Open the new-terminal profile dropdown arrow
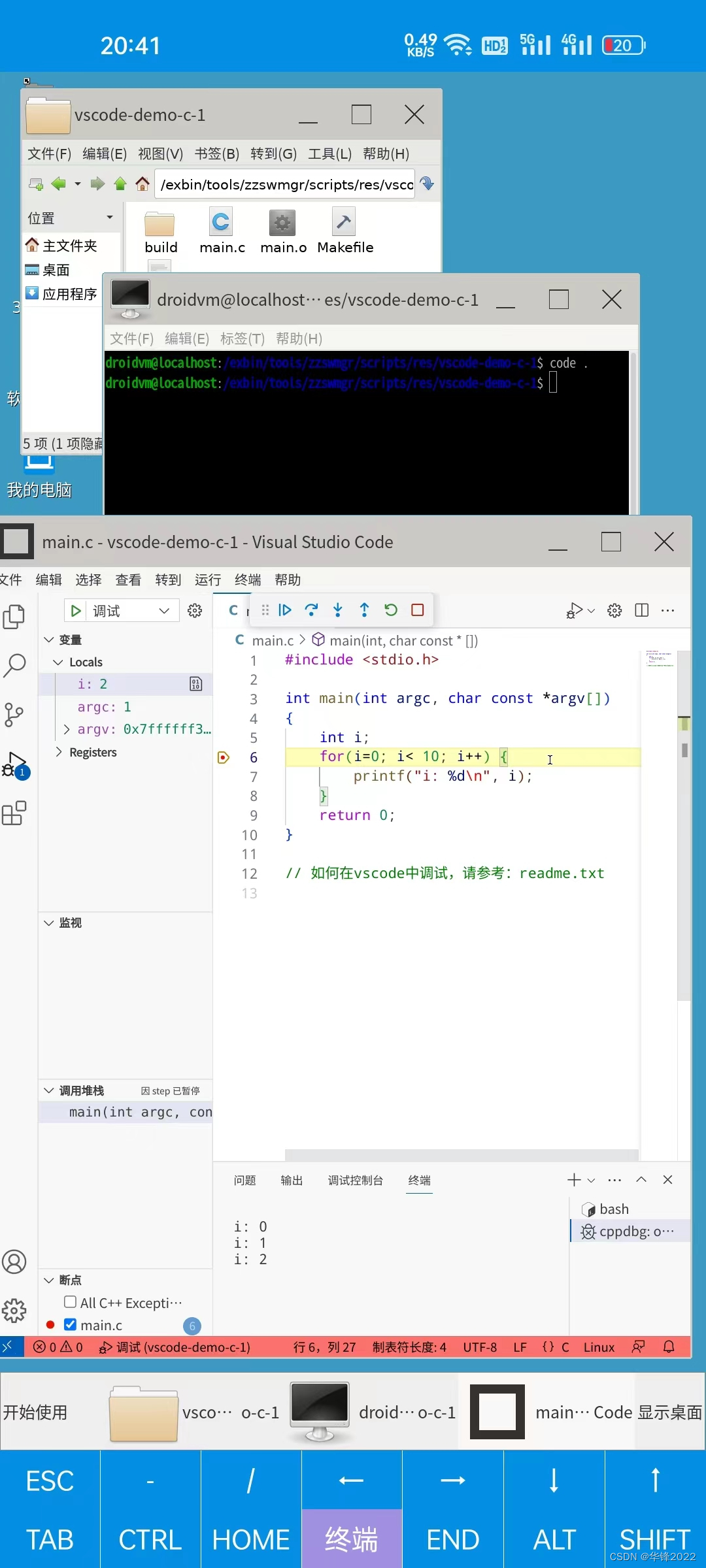Screen dimensions: 706x1568 [x=591, y=1180]
